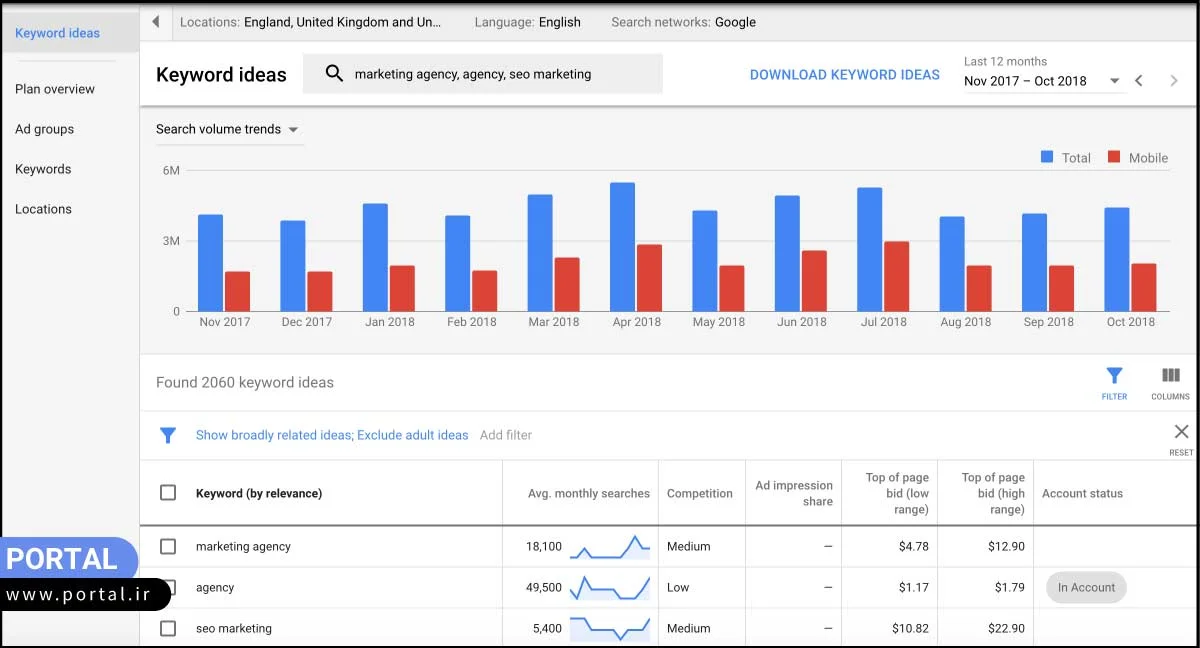Go to previous date range with back arrow

1139,80
